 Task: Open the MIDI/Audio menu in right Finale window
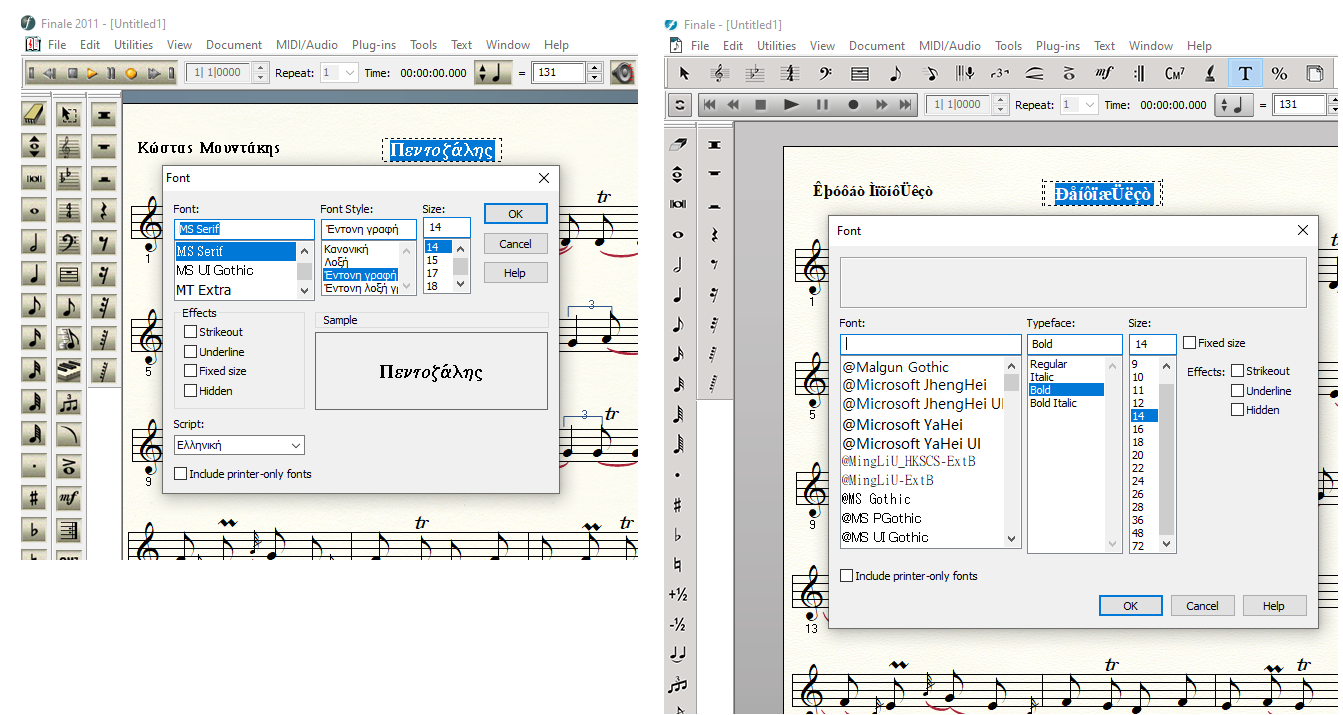(x=949, y=46)
